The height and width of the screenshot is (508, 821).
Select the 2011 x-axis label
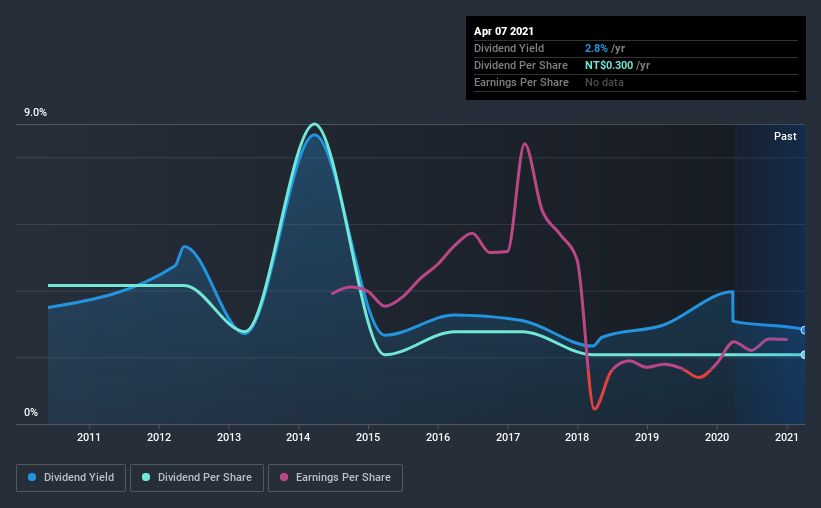[89, 437]
